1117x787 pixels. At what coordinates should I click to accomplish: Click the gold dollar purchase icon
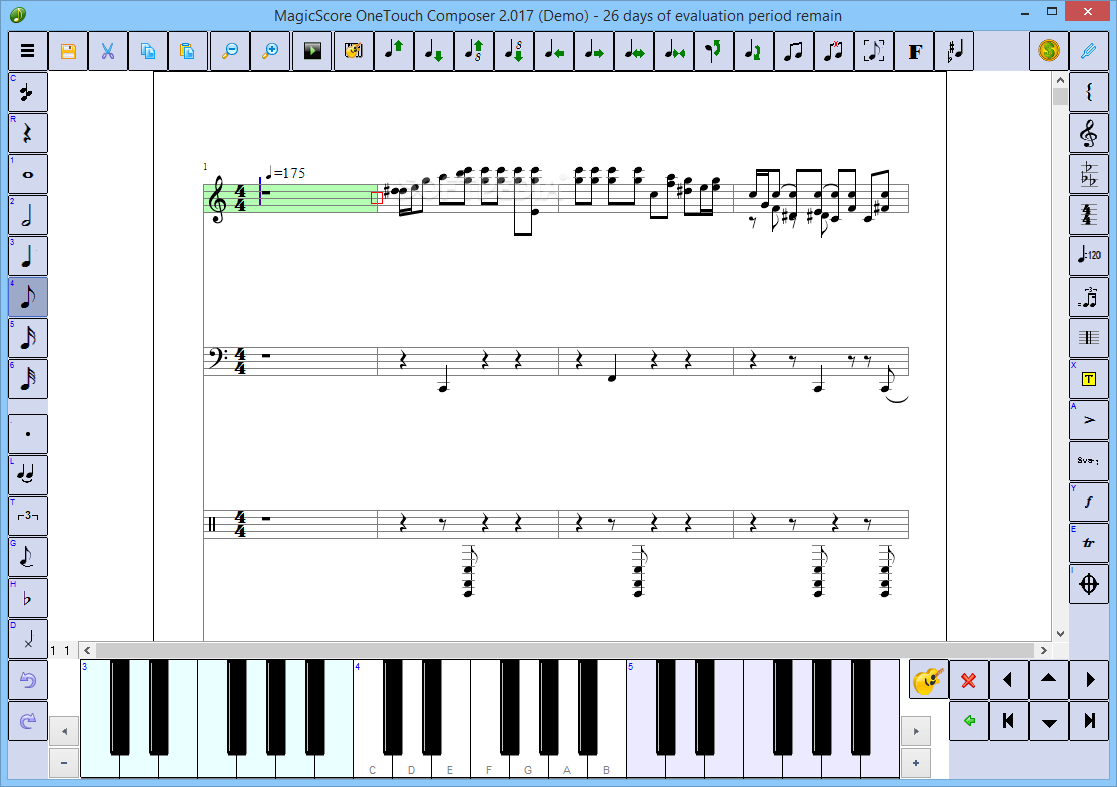pyautogui.click(x=1049, y=51)
